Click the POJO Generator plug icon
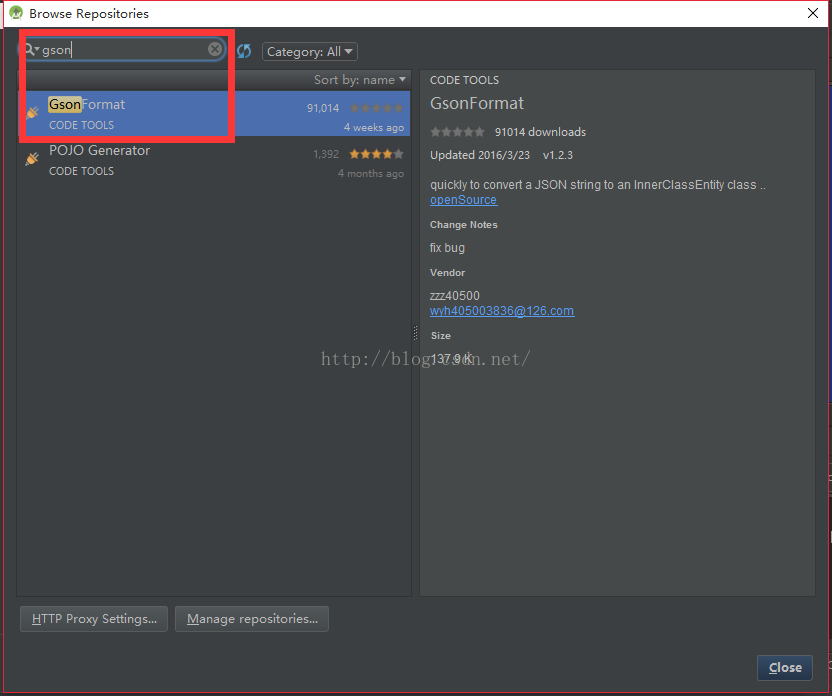The width and height of the screenshot is (832, 696). pos(32,159)
